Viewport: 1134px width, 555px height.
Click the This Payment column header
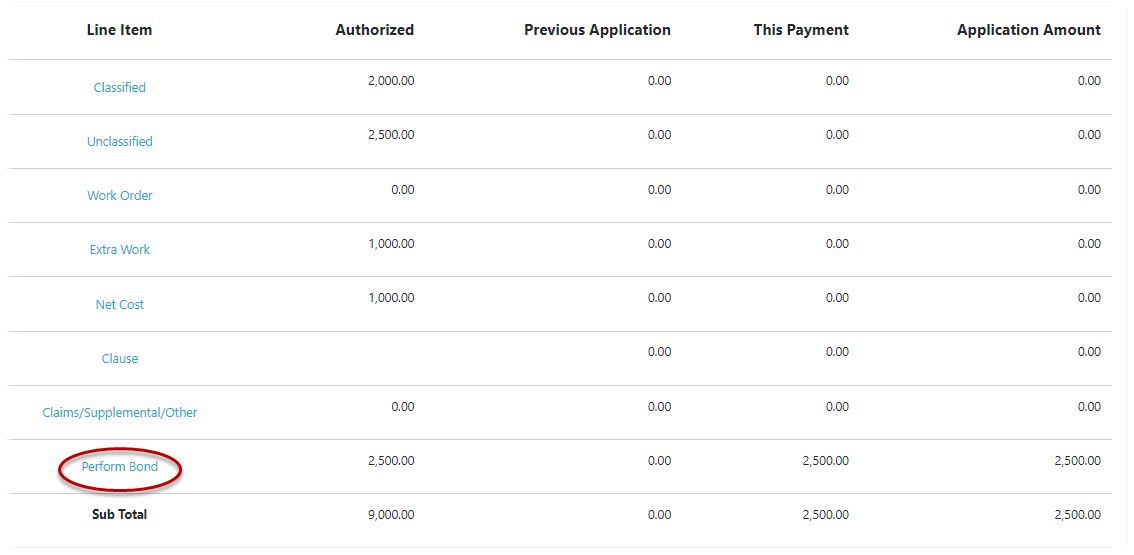(801, 30)
